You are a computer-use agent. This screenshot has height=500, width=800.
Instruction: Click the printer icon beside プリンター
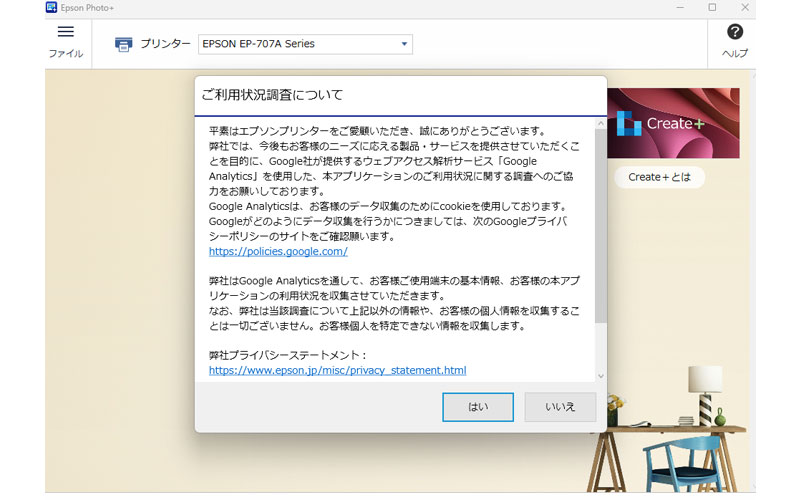pyautogui.click(x=123, y=44)
